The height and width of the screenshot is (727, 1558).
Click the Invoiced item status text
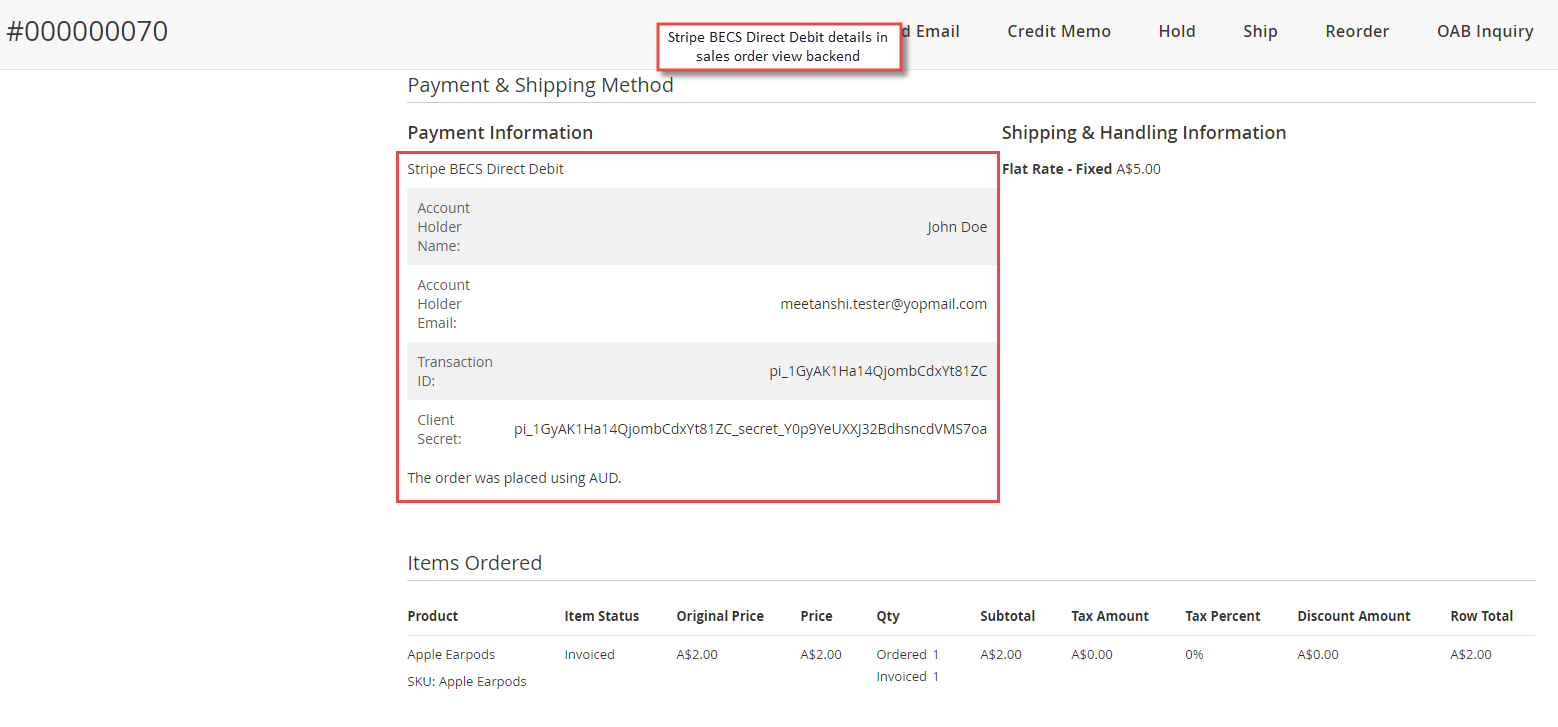pyautogui.click(x=589, y=654)
